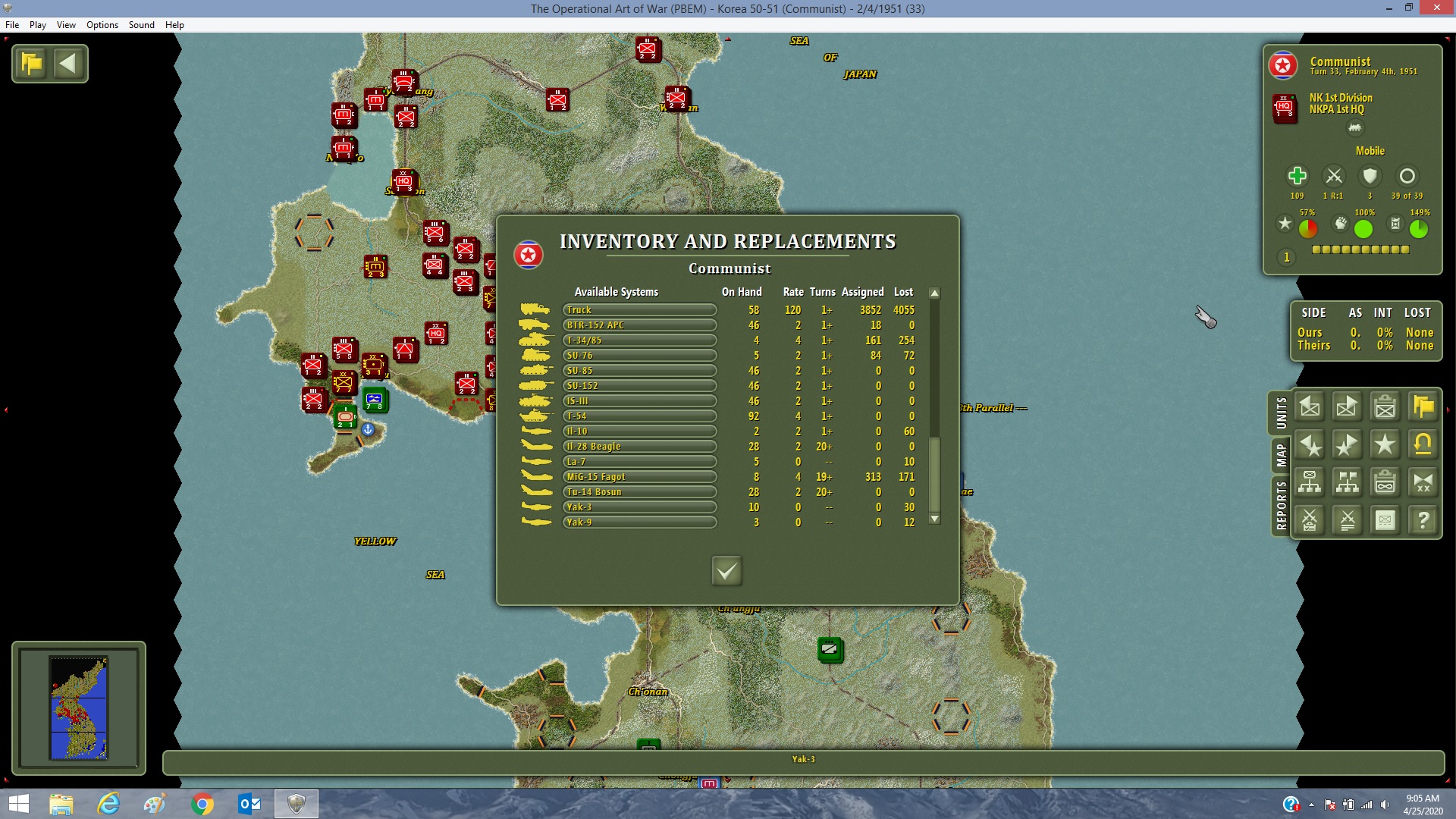
Task: Select the Truck system bar
Action: click(x=639, y=310)
